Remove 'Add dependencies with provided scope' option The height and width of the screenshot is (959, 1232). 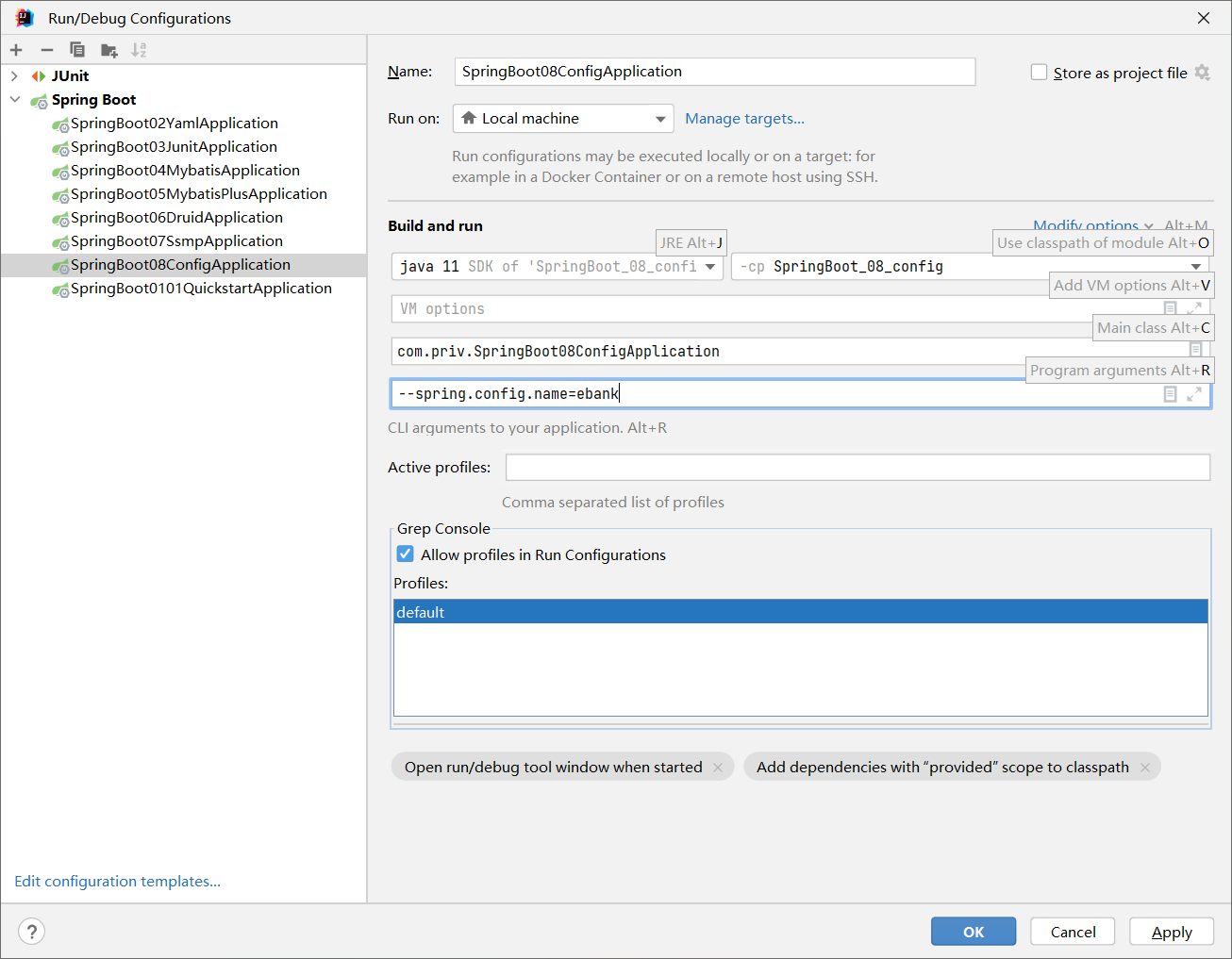click(x=1145, y=768)
